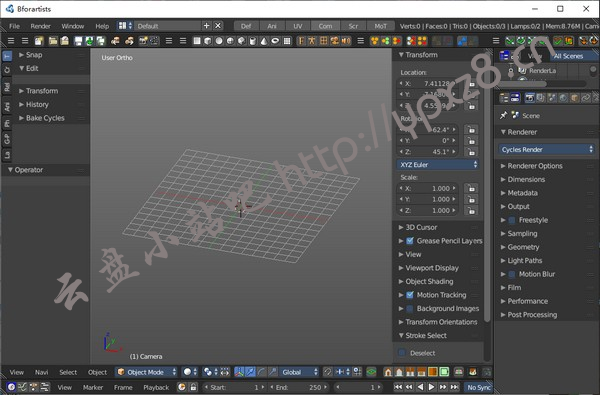The width and height of the screenshot is (600, 395).
Task: Add a grid primitive from toolbar
Action: (x=287, y=41)
